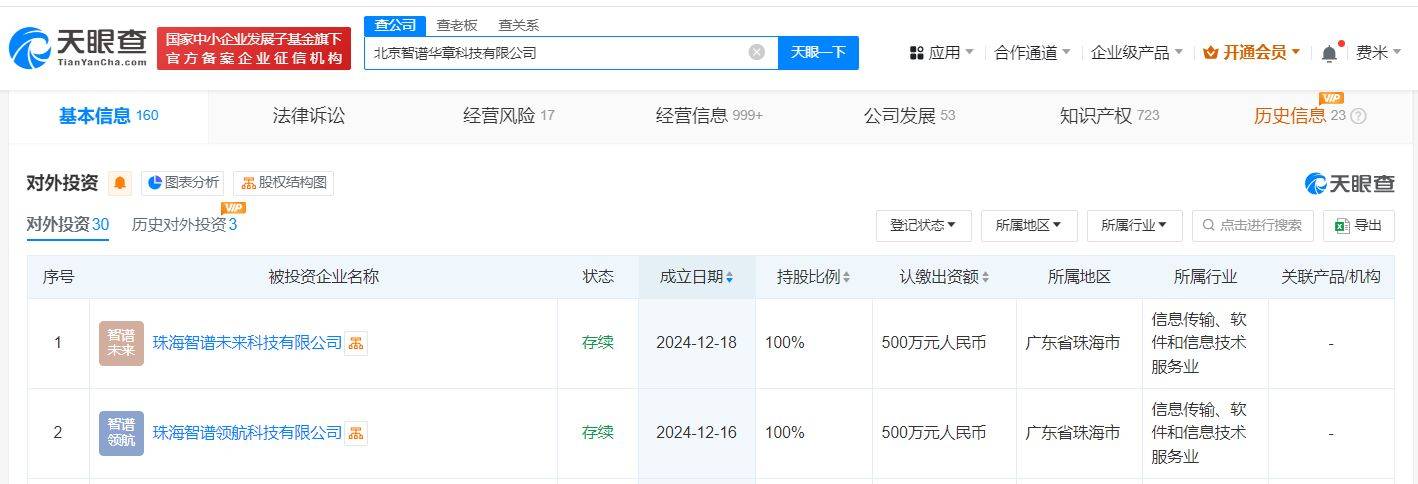Click the help icon next to 历史信息
The width and height of the screenshot is (1418, 484).
1358,116
